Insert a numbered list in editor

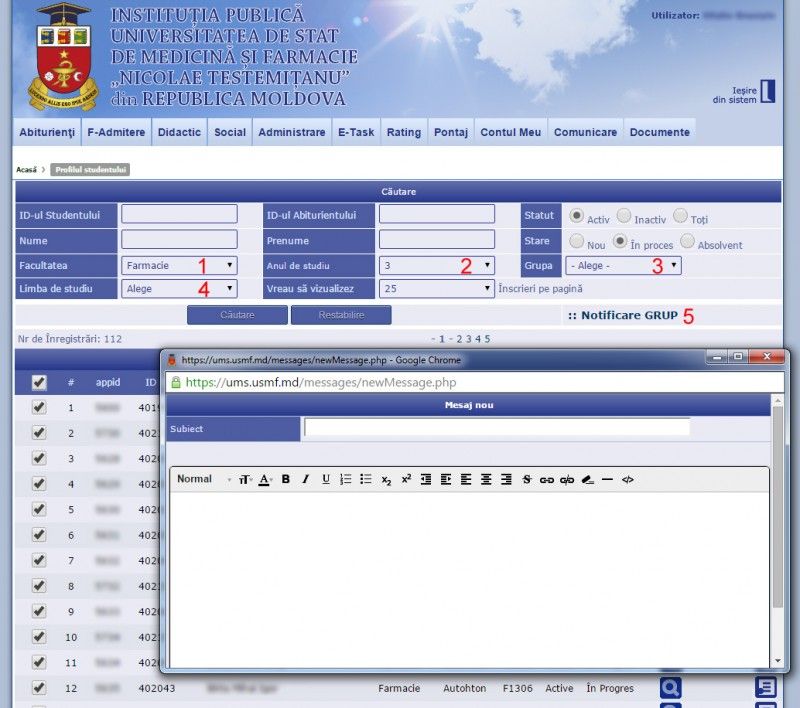pos(346,480)
